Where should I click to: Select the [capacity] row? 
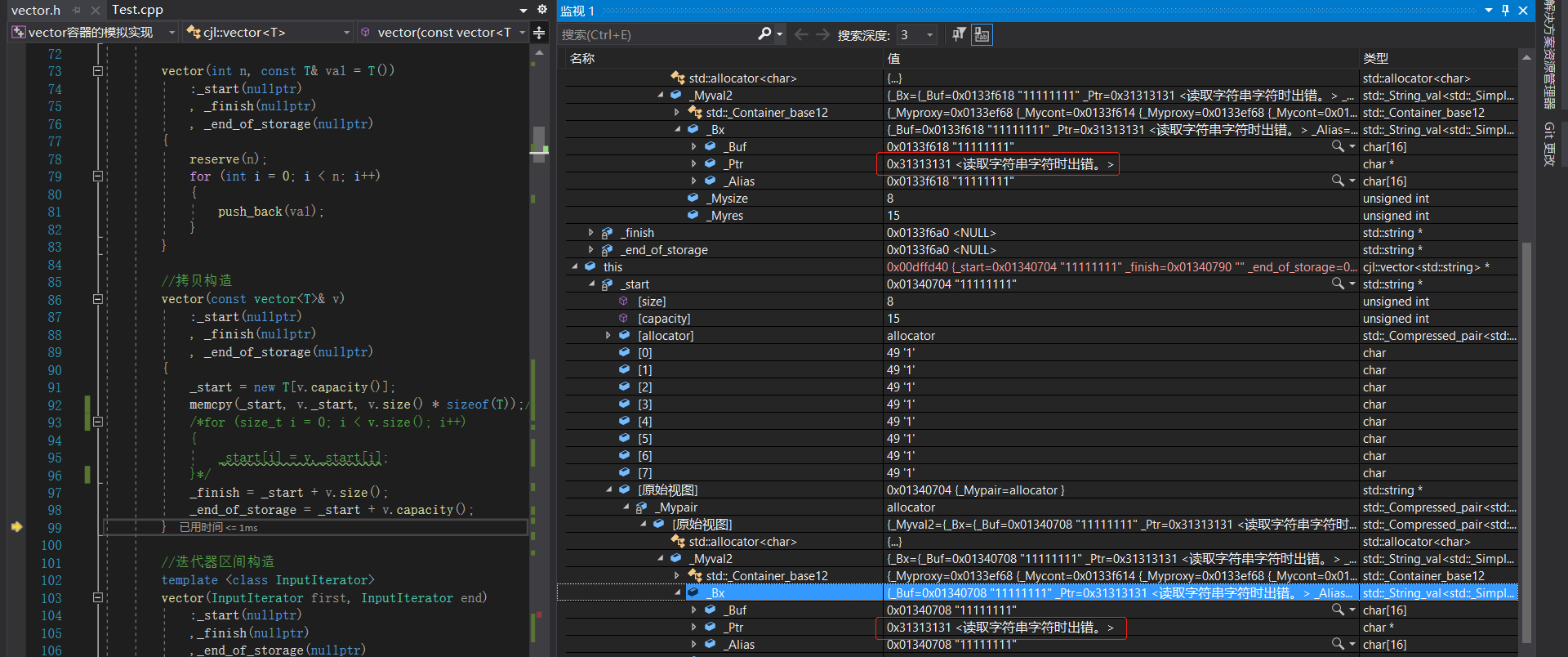click(x=1037, y=318)
